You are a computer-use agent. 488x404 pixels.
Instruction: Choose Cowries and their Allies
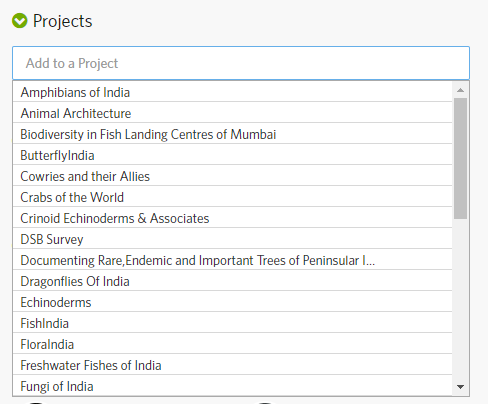tap(232, 176)
